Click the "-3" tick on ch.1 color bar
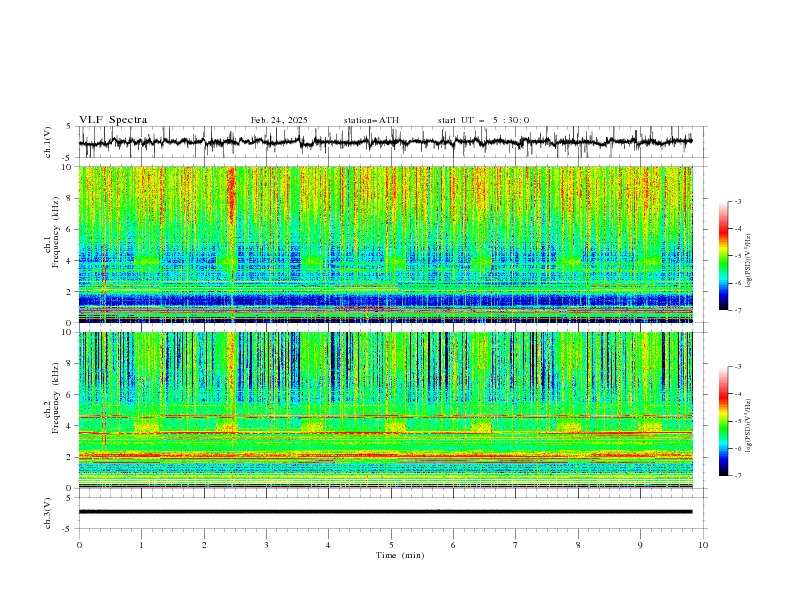Screen dimensions: 792x612 (737, 201)
